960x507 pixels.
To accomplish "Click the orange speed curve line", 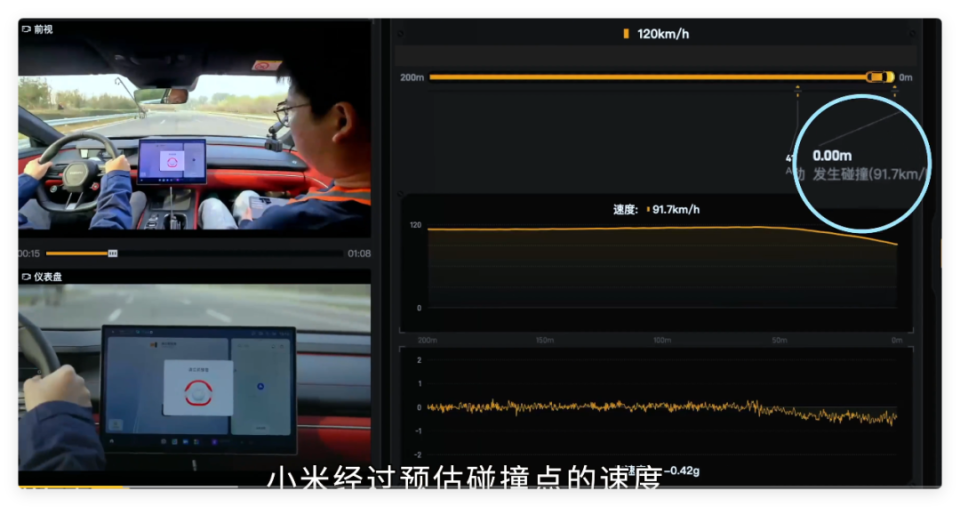I will click(x=662, y=230).
